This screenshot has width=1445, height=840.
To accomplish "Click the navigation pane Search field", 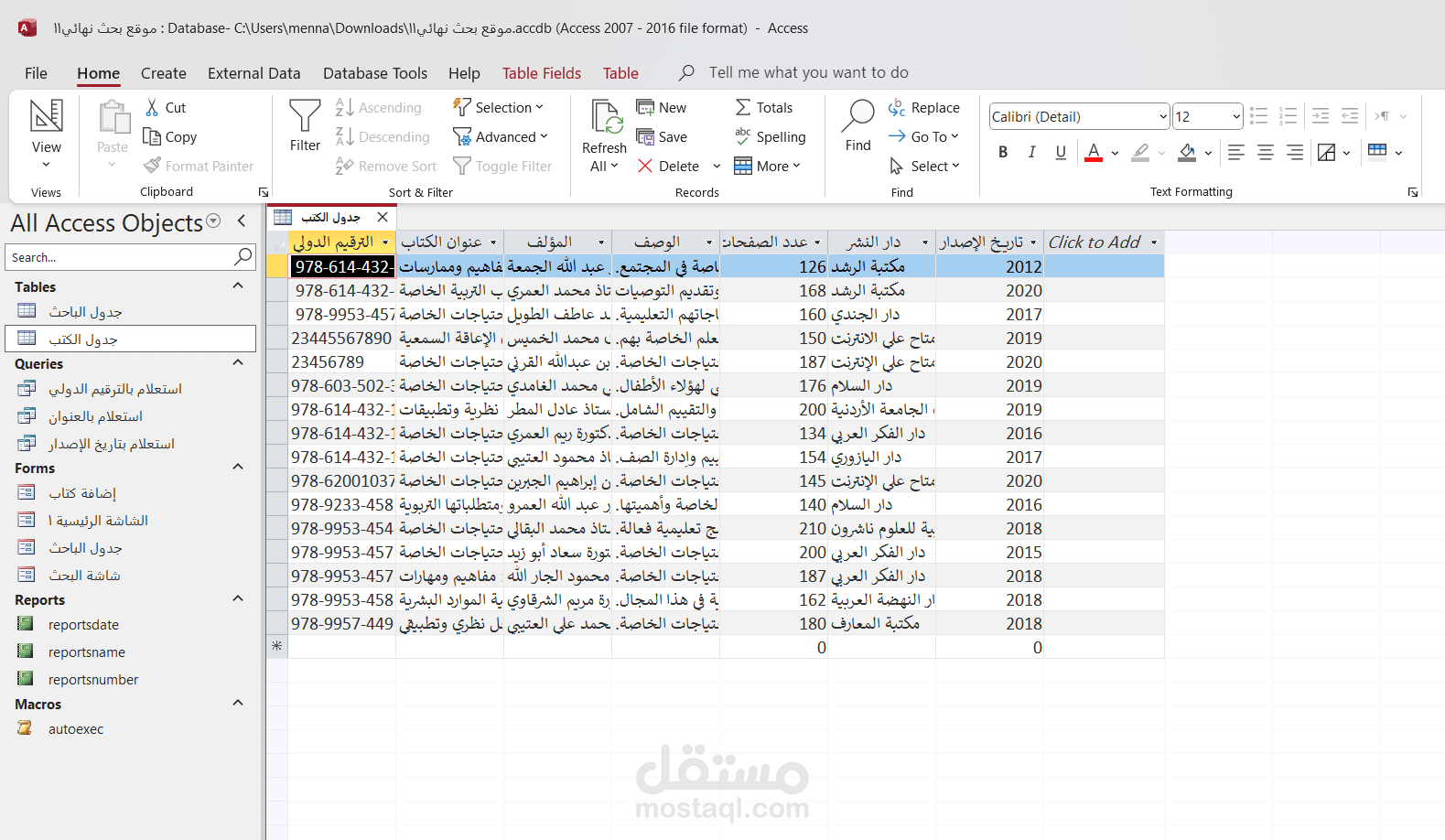I will (119, 257).
